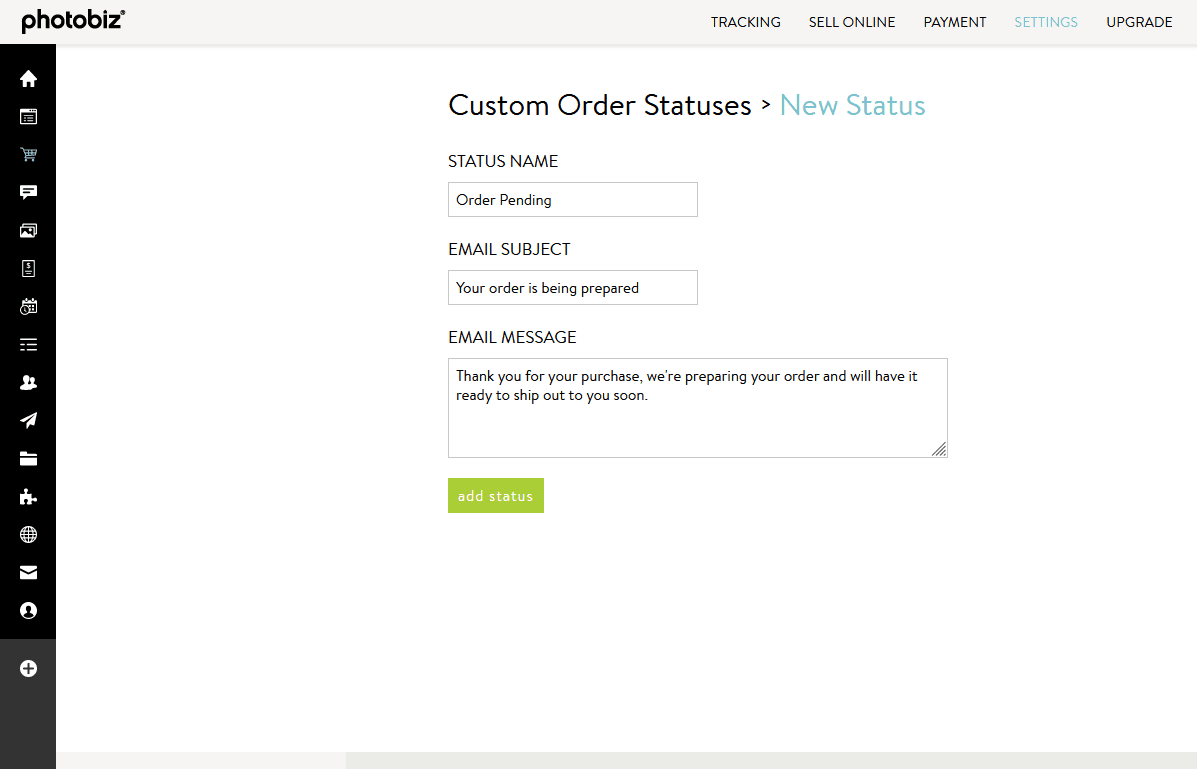The height and width of the screenshot is (769, 1197).
Task: Open the forms list icon
Action: pyautogui.click(x=28, y=345)
